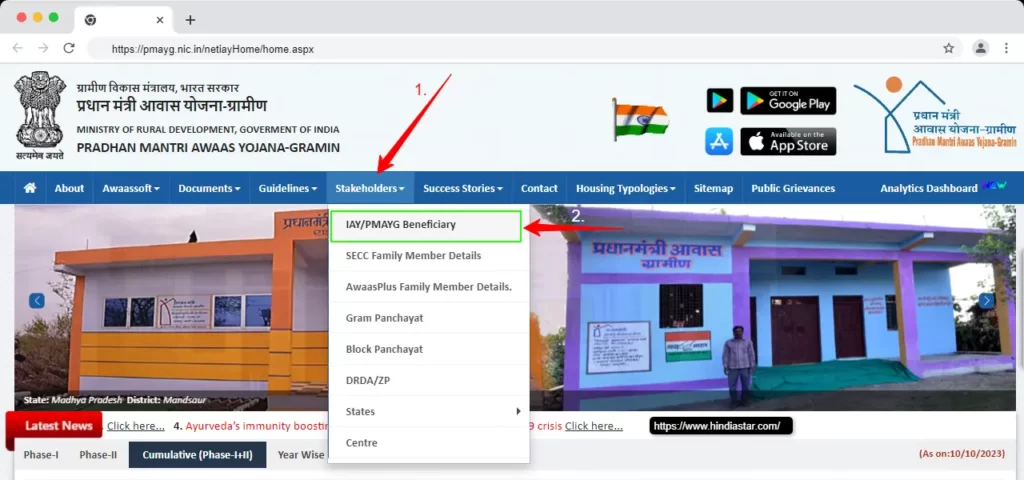Click the home icon in navigation bar
Image resolution: width=1024 pixels, height=480 pixels.
click(x=30, y=188)
